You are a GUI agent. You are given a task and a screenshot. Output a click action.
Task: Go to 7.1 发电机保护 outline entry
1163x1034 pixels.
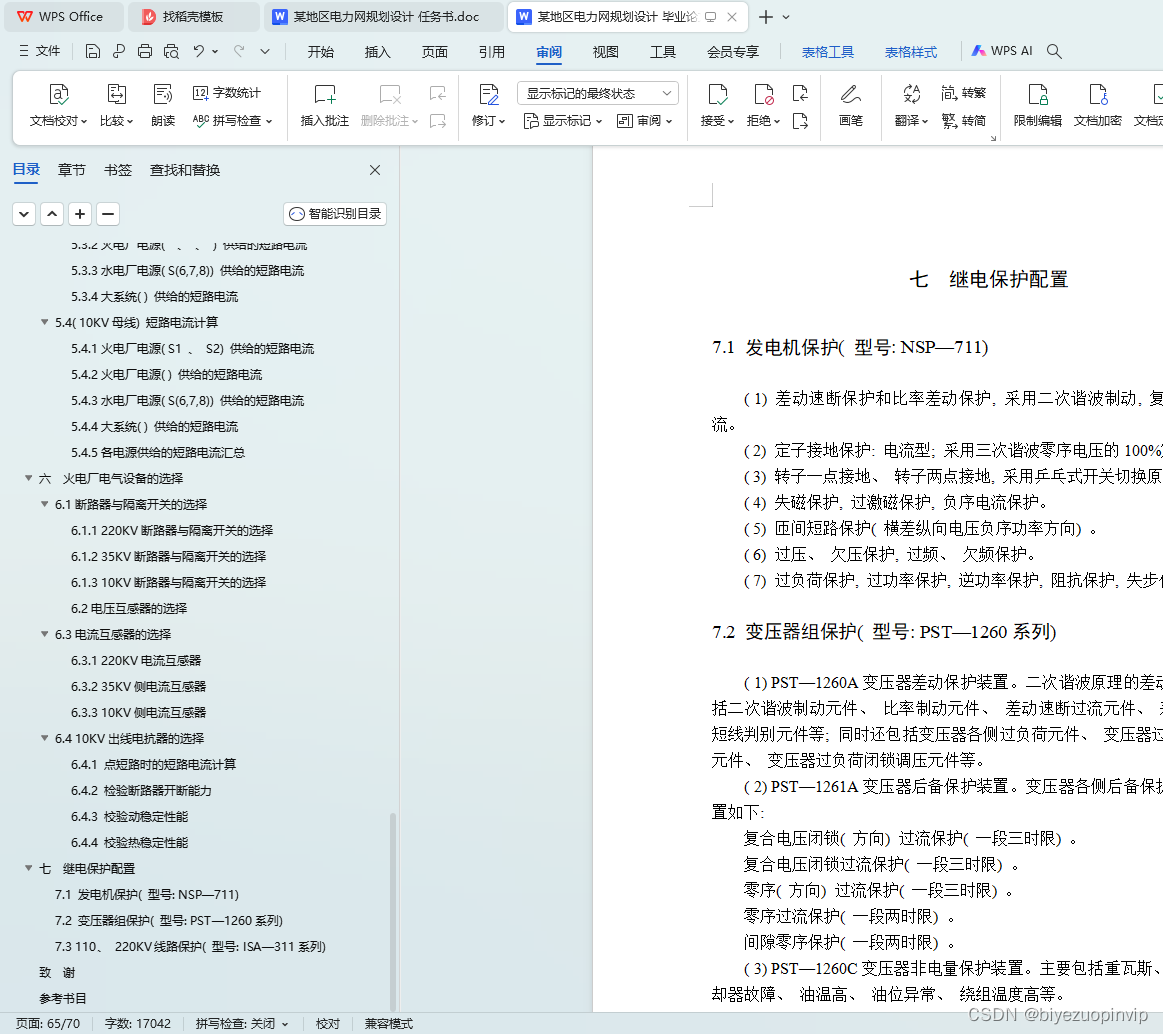(x=147, y=894)
